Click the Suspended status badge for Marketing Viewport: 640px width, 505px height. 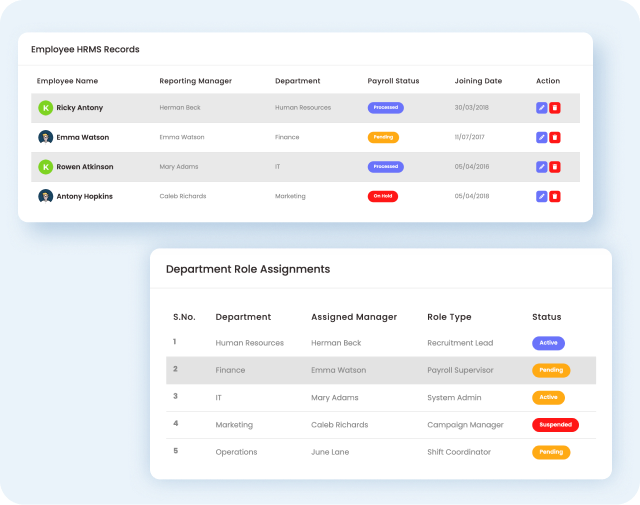click(x=555, y=425)
